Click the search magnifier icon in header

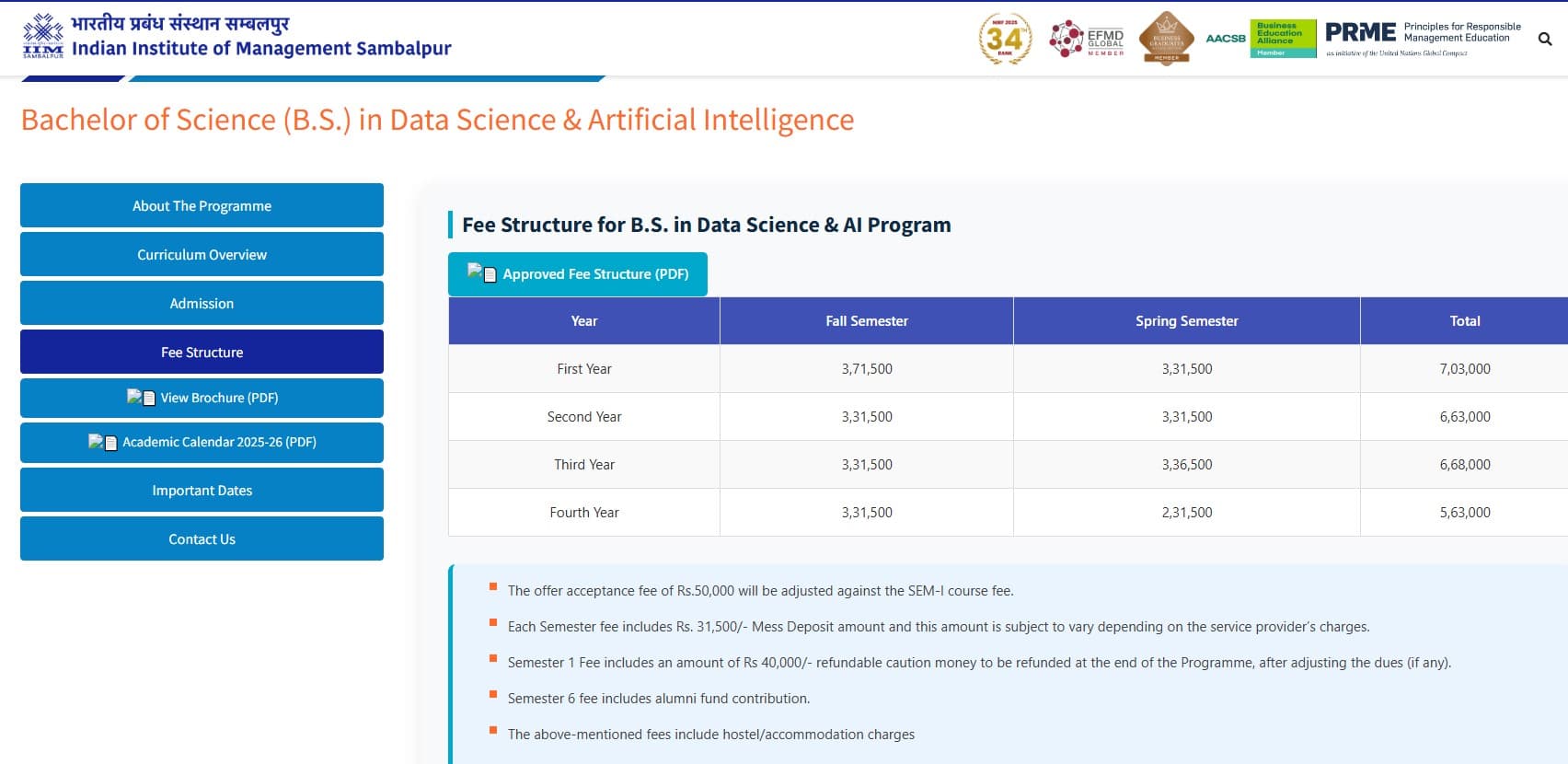1545,39
